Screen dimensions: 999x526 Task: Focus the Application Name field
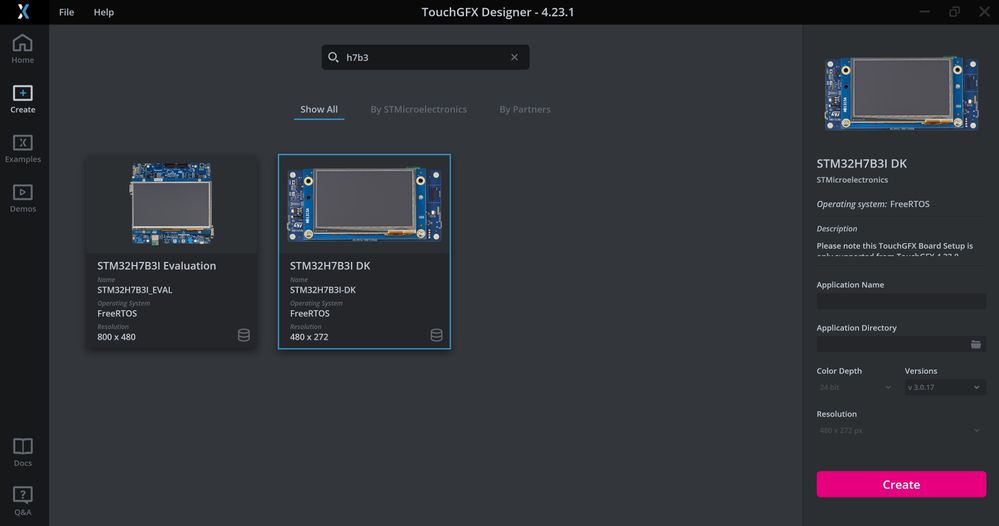pyautogui.click(x=901, y=301)
